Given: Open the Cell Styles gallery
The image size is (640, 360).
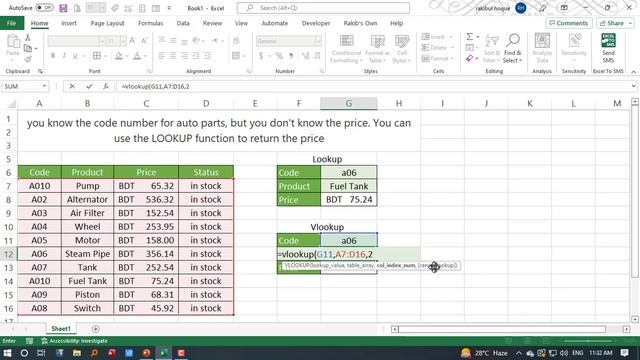Looking at the screenshot, I should (402, 48).
